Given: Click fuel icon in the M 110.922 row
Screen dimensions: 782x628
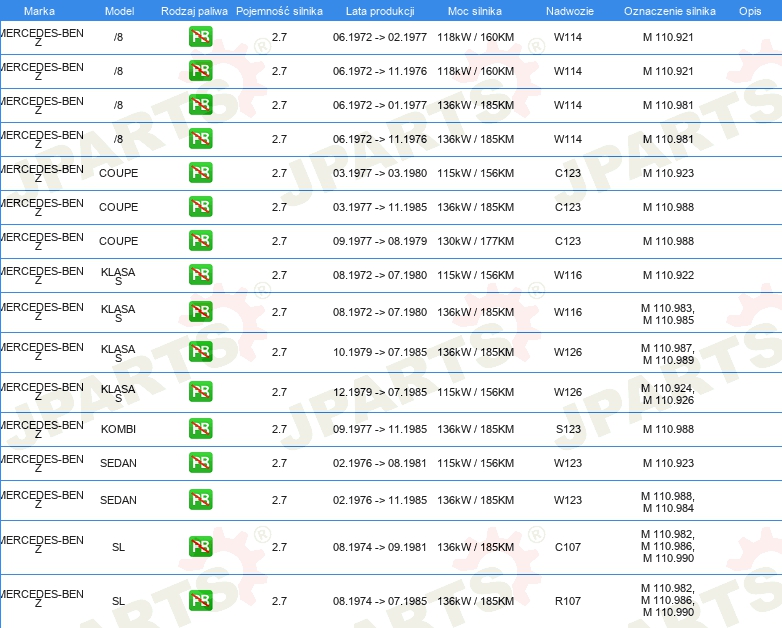Looking at the screenshot, I should pyautogui.click(x=200, y=275).
